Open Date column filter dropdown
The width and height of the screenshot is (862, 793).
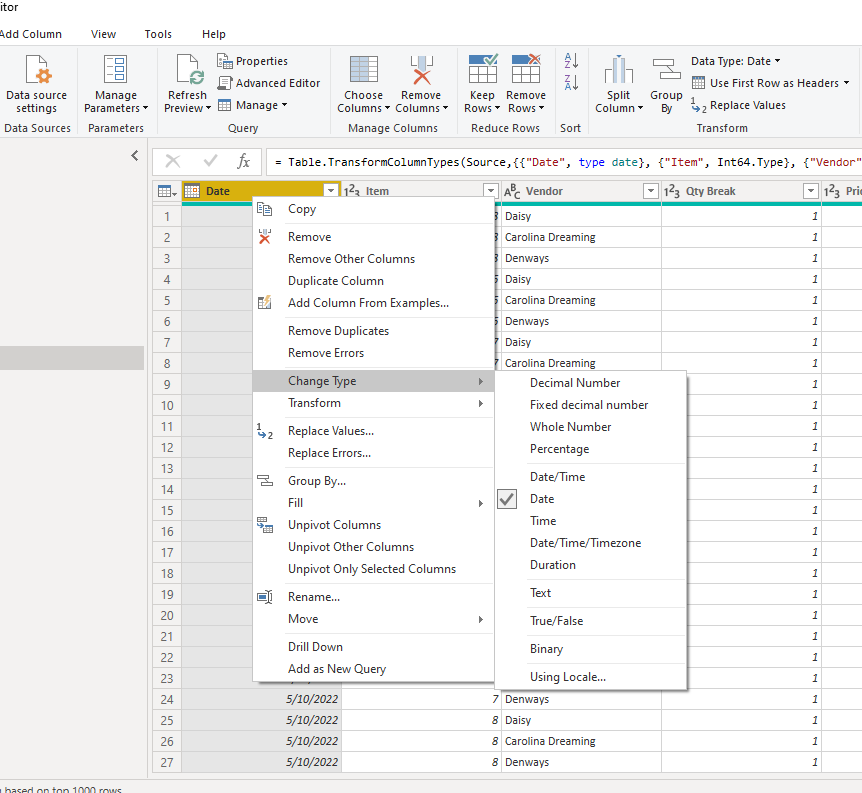click(x=330, y=191)
